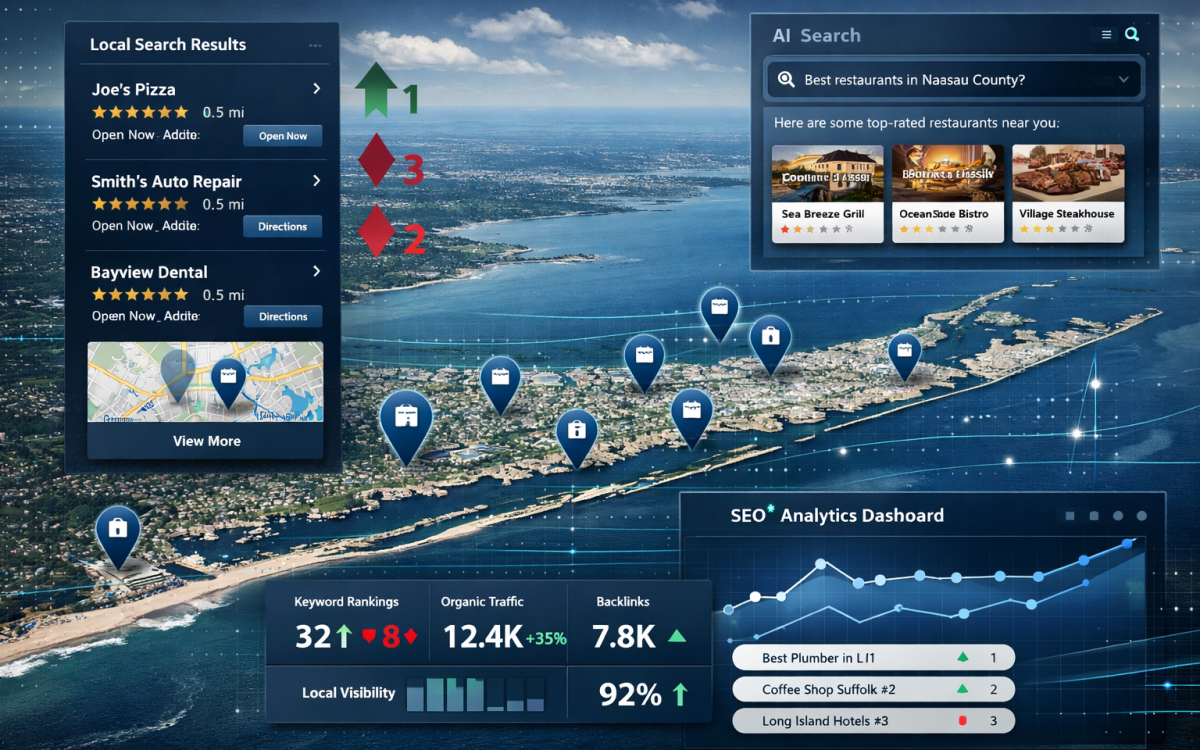The image size is (1200, 750).
Task: Click the red diamond beside number 3
Action: point(376,160)
